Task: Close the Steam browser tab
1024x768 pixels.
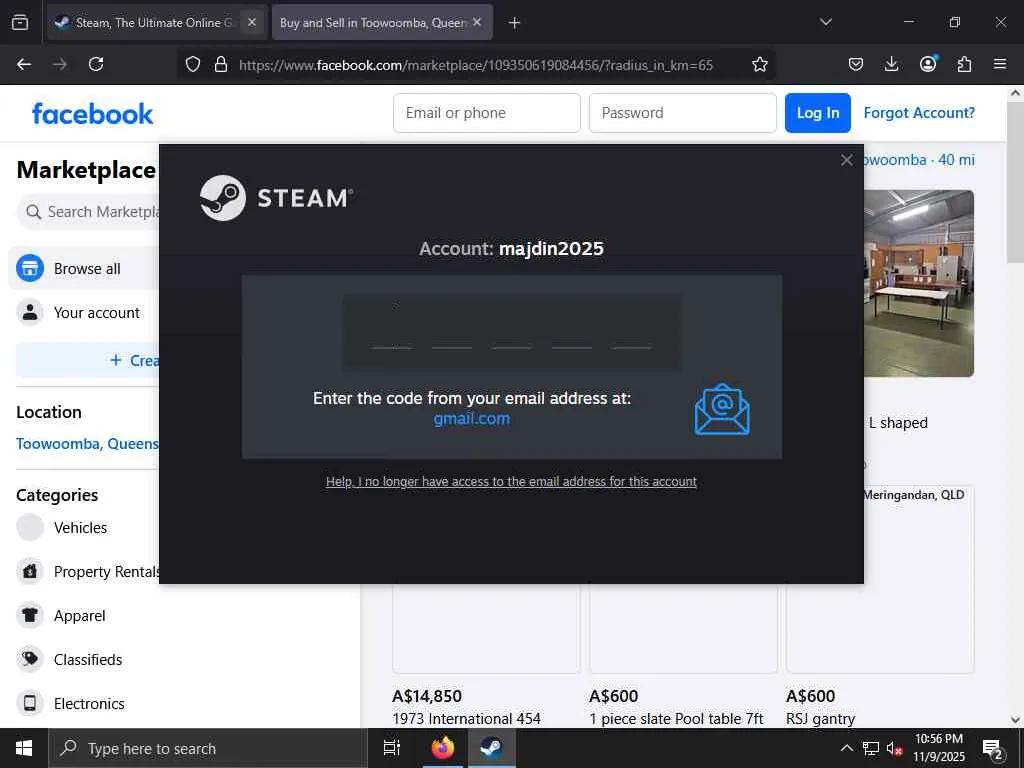Action: click(252, 22)
